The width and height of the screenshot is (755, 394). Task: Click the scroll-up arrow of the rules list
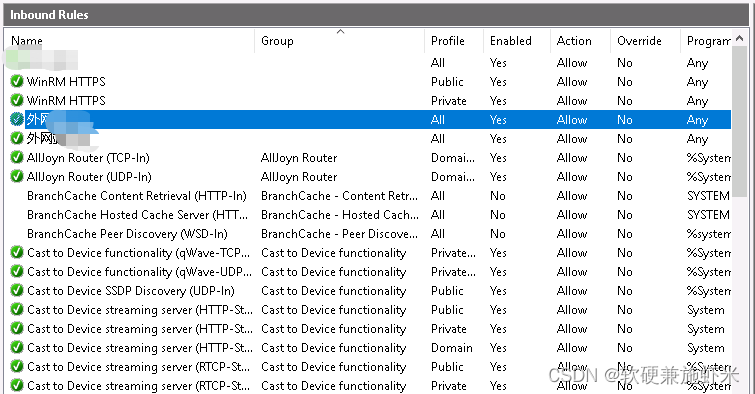tap(740, 38)
